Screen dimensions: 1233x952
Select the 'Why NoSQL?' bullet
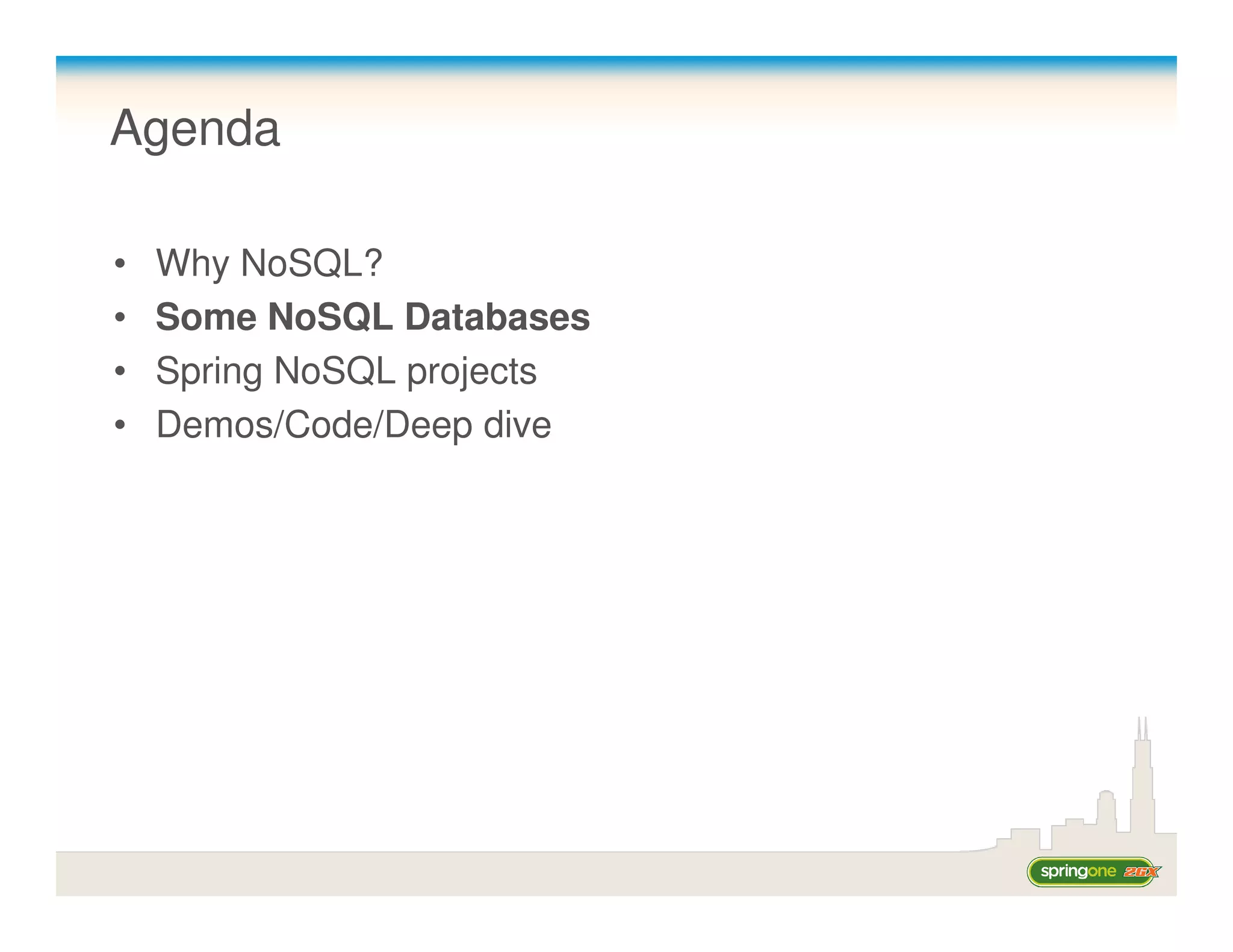tap(269, 263)
